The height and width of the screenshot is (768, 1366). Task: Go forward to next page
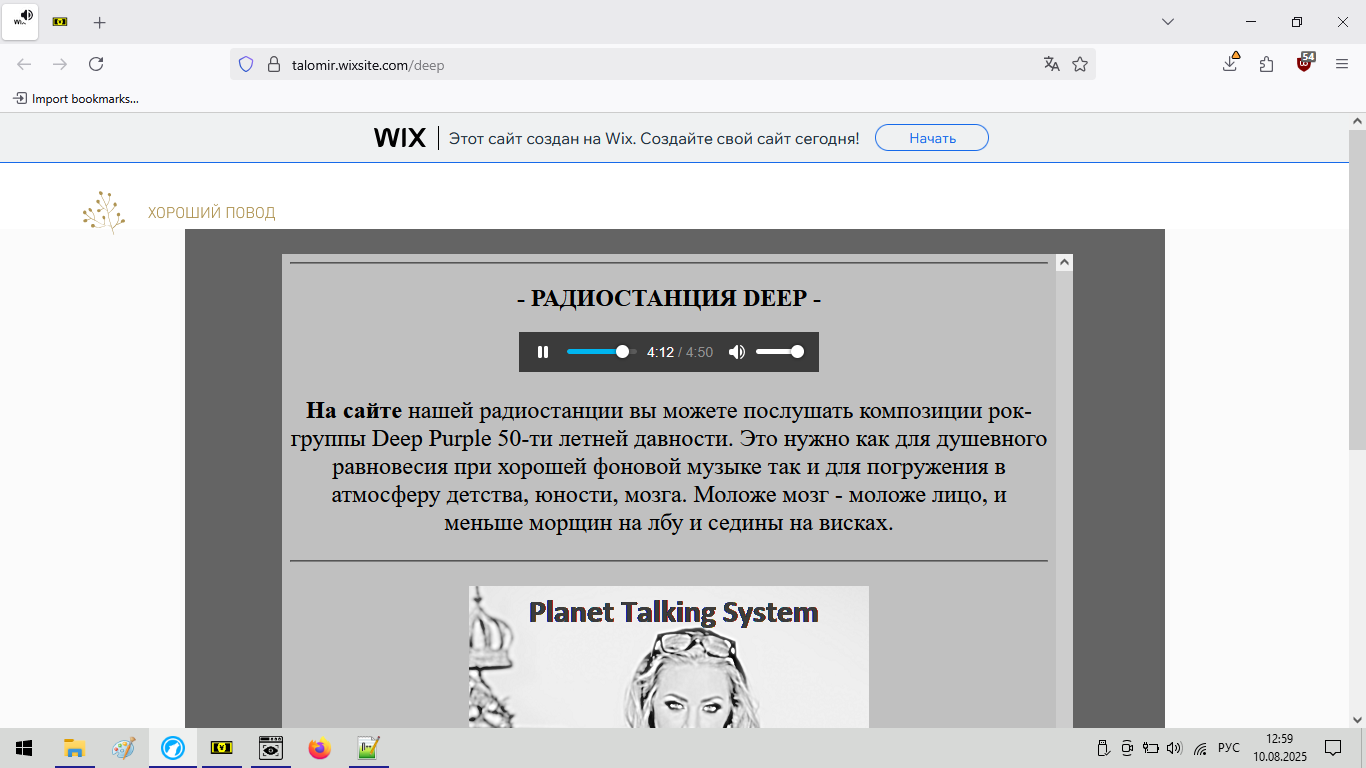60,64
